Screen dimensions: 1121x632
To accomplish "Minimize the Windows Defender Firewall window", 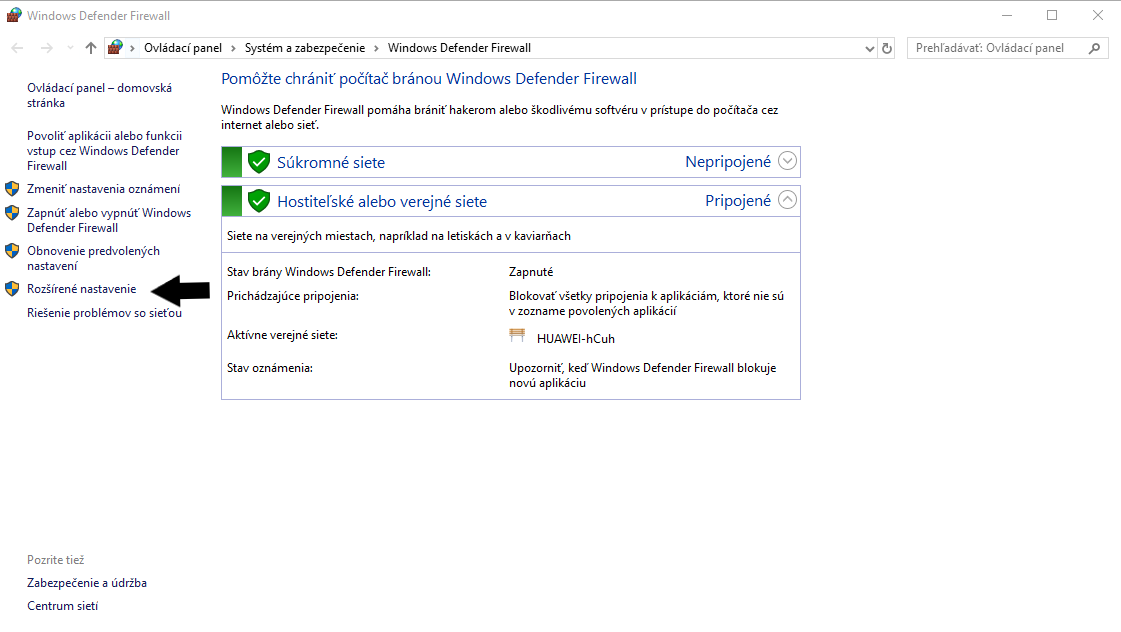I will point(1007,15).
